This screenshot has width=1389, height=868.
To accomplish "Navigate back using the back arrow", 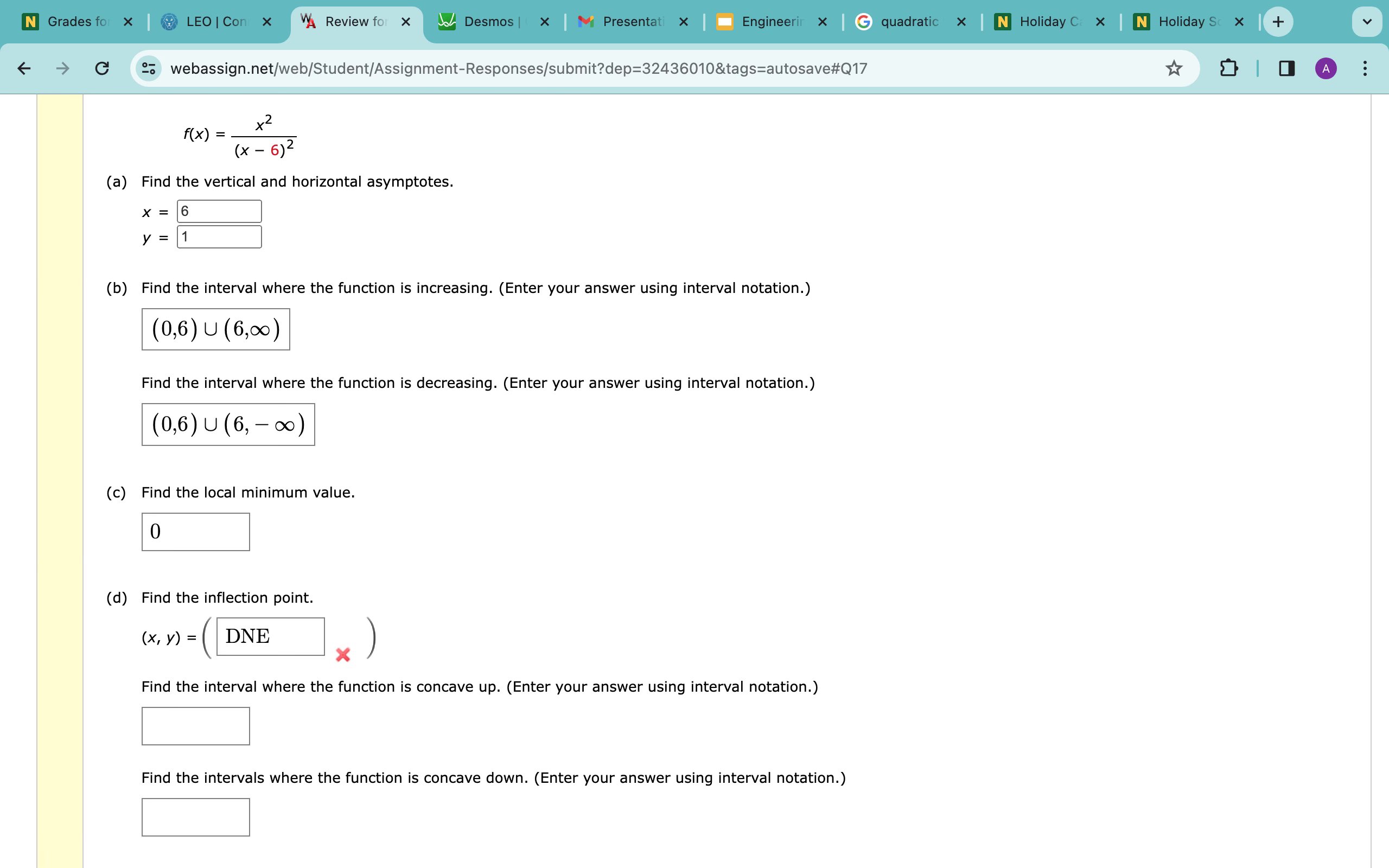I will pos(23,68).
